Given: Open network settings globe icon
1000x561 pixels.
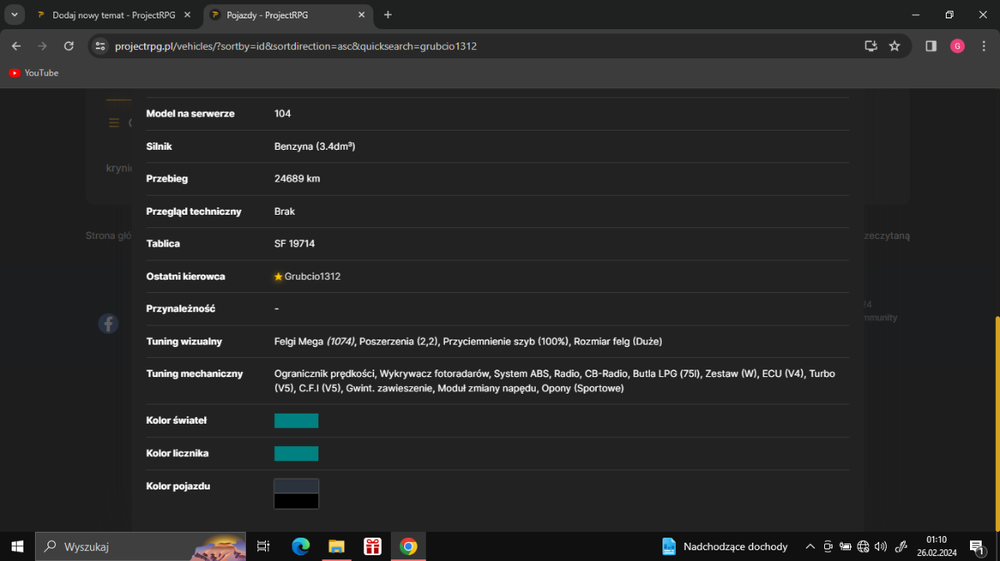Looking at the screenshot, I should tap(863, 546).
